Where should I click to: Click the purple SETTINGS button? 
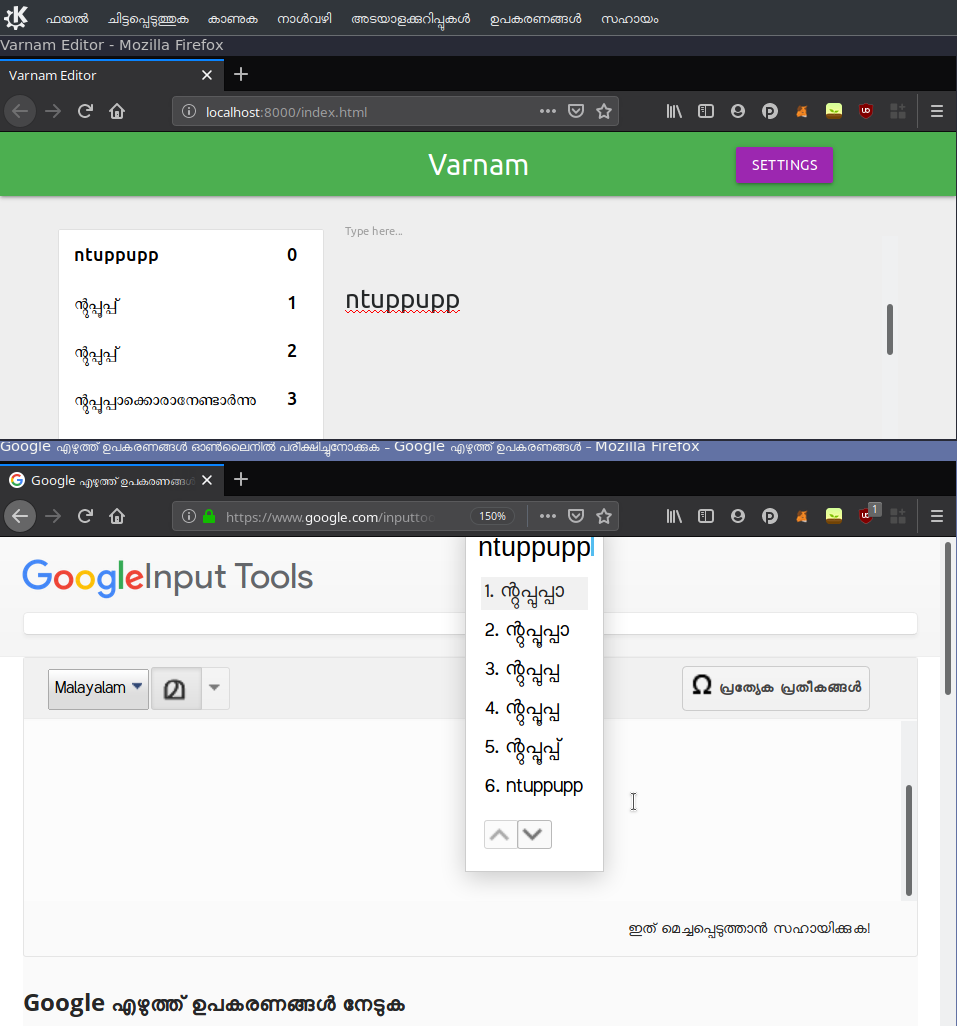(x=784, y=165)
